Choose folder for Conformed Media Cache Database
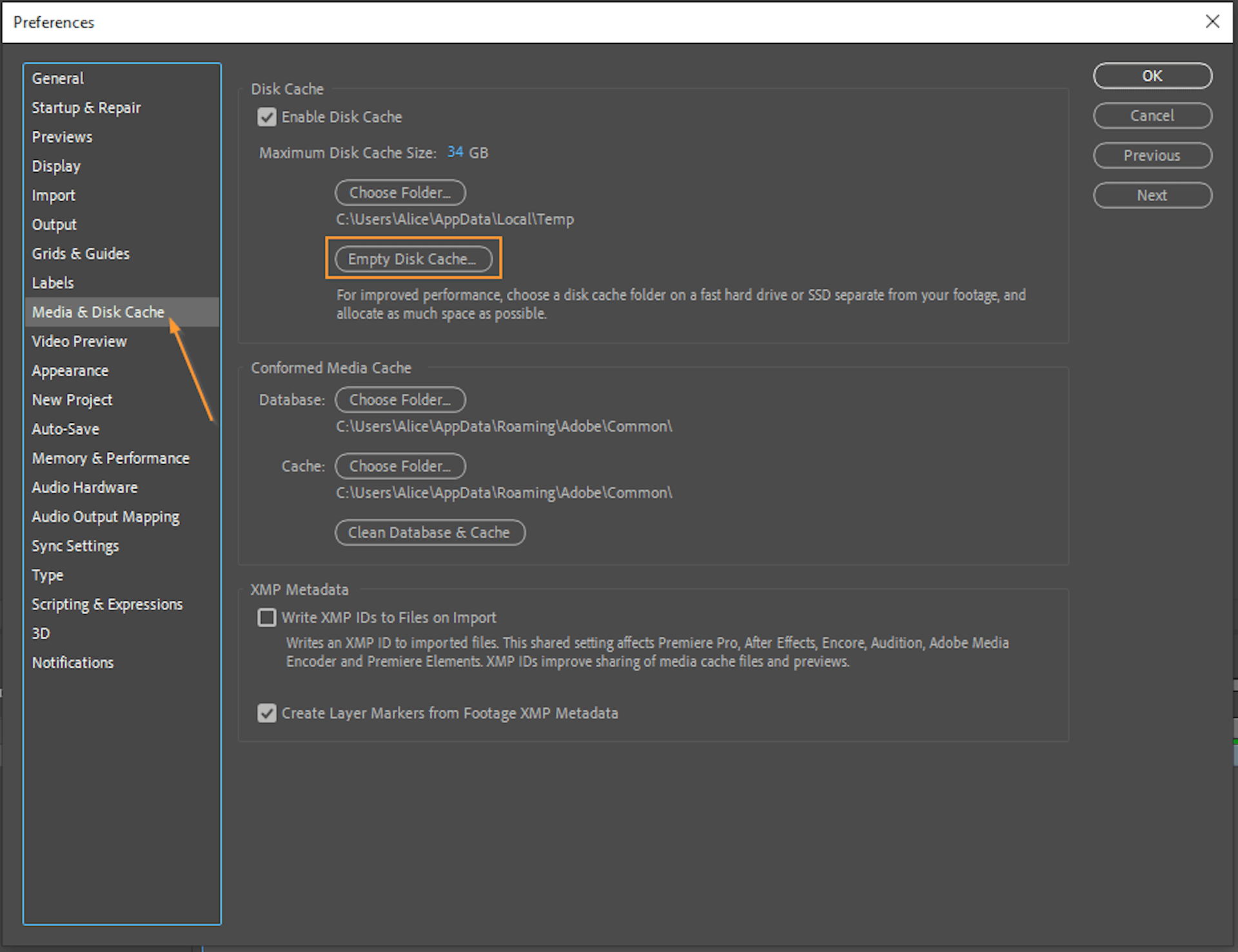This screenshot has height=952, width=1238. [400, 399]
